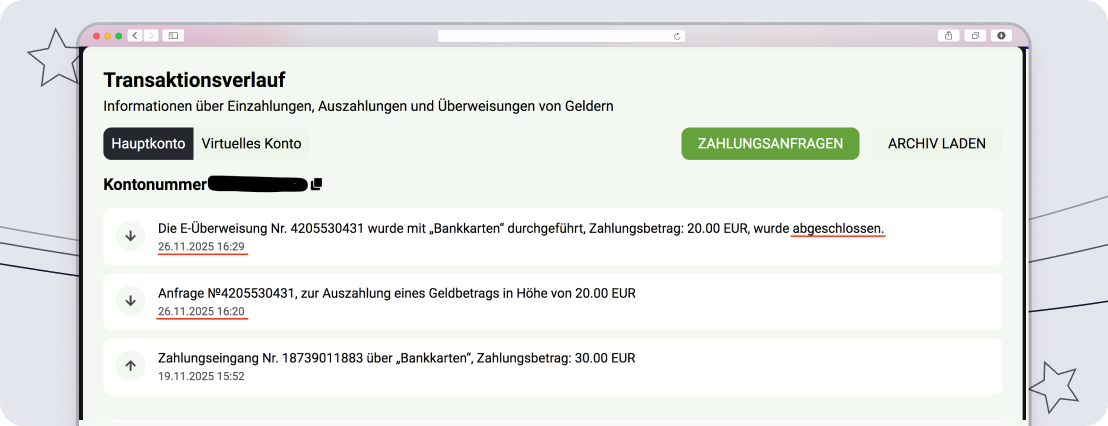Viewport: 1108px width, 426px height.
Task: Select the Zahlungseingang Nr. 18739011883 entry text
Action: coord(397,358)
